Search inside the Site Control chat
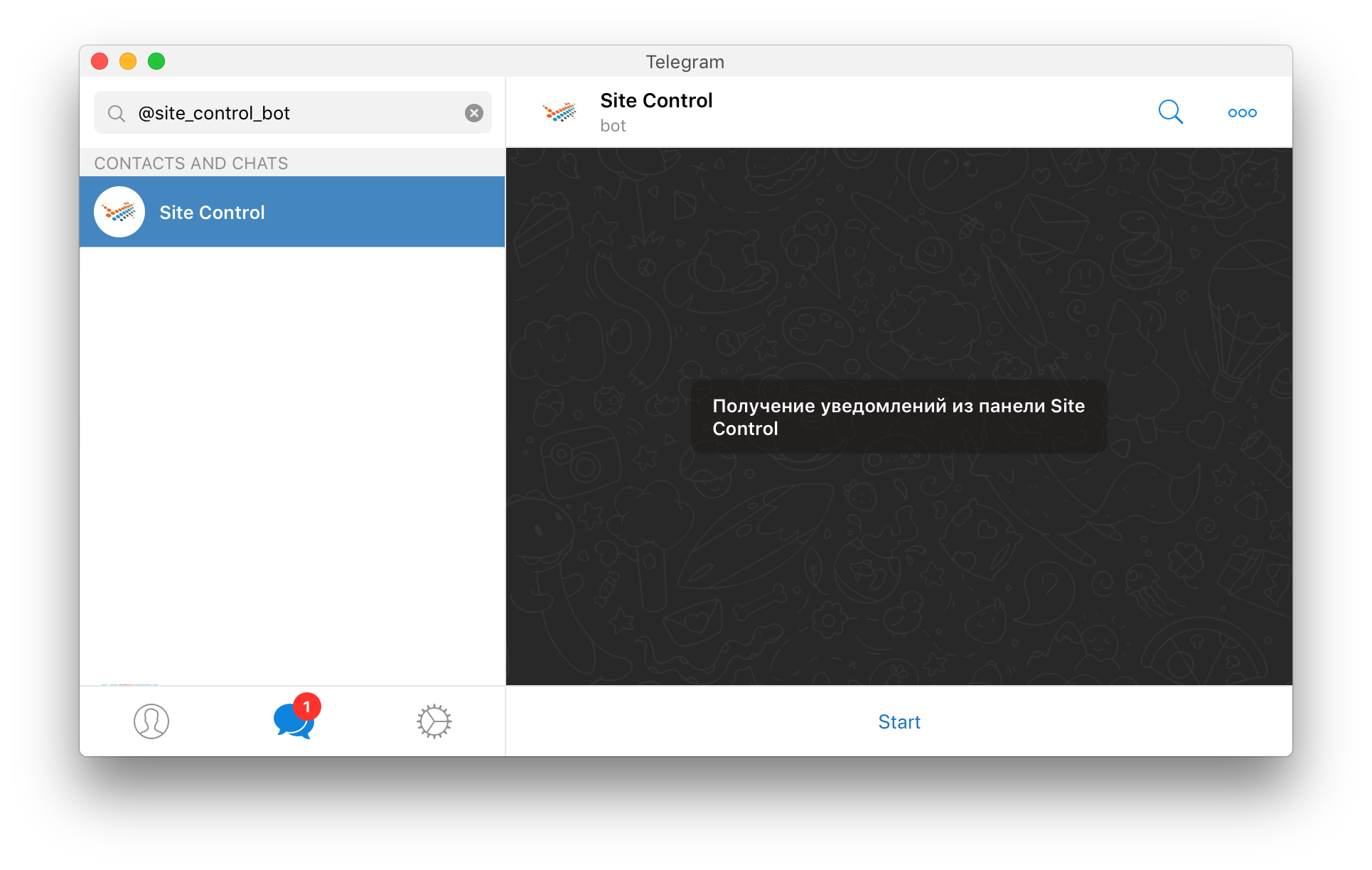This screenshot has height=870, width=1372. click(1170, 112)
